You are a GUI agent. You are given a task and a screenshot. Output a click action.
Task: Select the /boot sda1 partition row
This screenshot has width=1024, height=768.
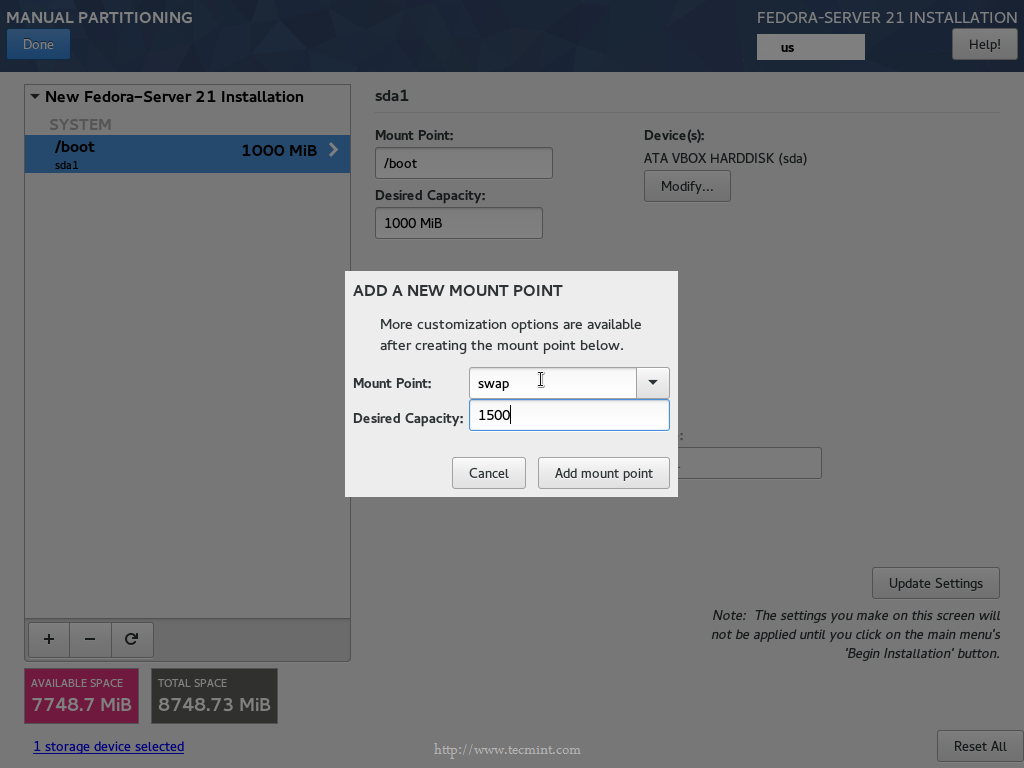(187, 154)
